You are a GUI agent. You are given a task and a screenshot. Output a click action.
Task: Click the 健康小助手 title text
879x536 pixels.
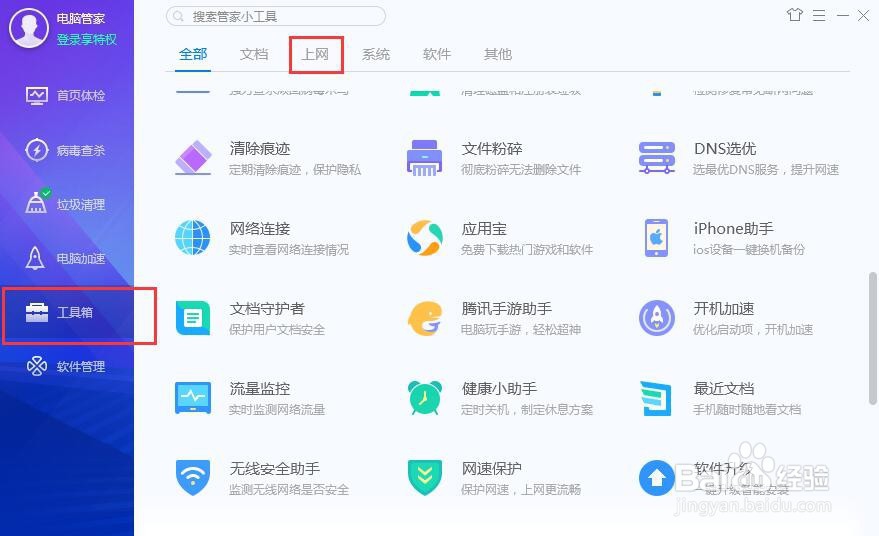[x=499, y=389]
